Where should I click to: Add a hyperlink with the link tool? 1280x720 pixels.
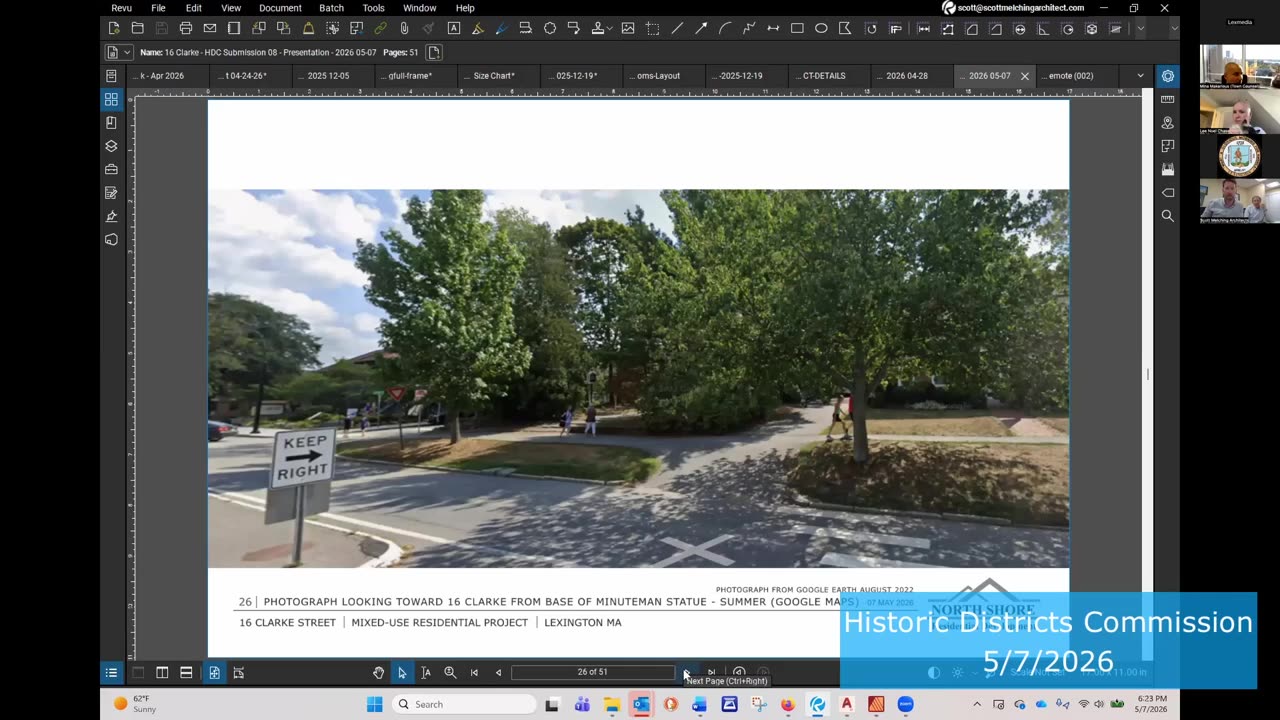[x=380, y=29]
